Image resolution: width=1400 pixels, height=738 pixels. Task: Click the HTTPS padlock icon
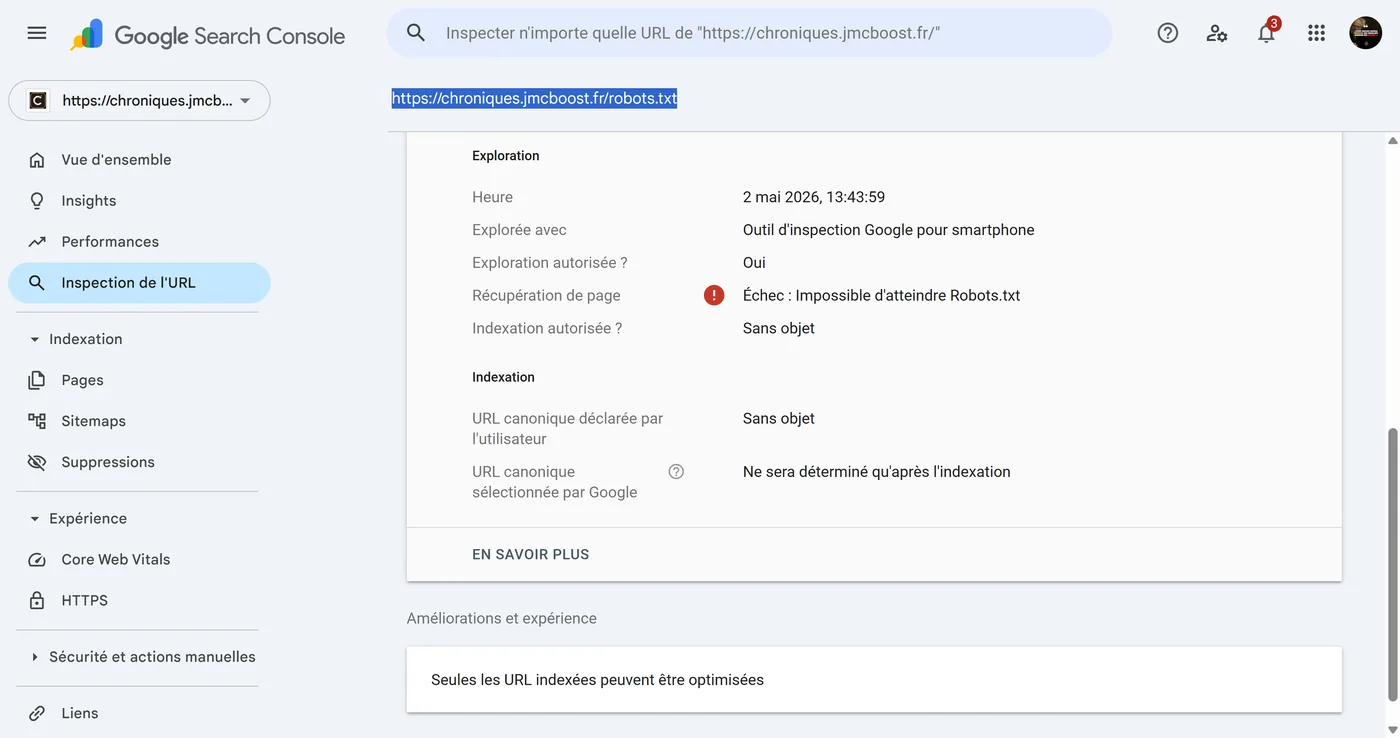[37, 601]
